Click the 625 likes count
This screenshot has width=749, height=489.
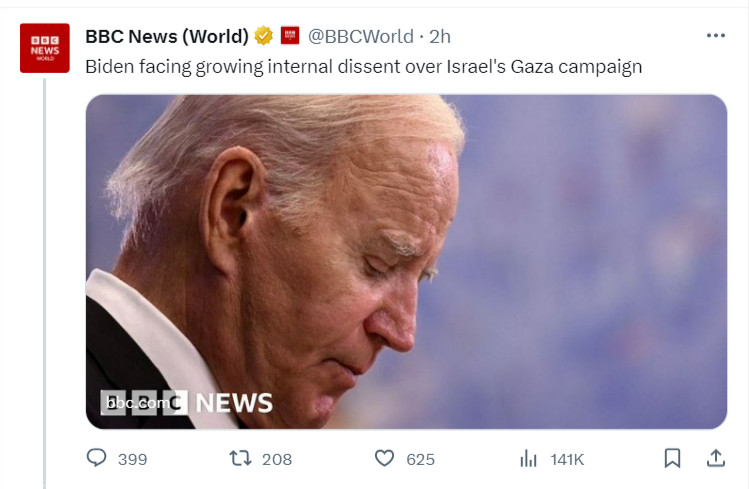[420, 459]
